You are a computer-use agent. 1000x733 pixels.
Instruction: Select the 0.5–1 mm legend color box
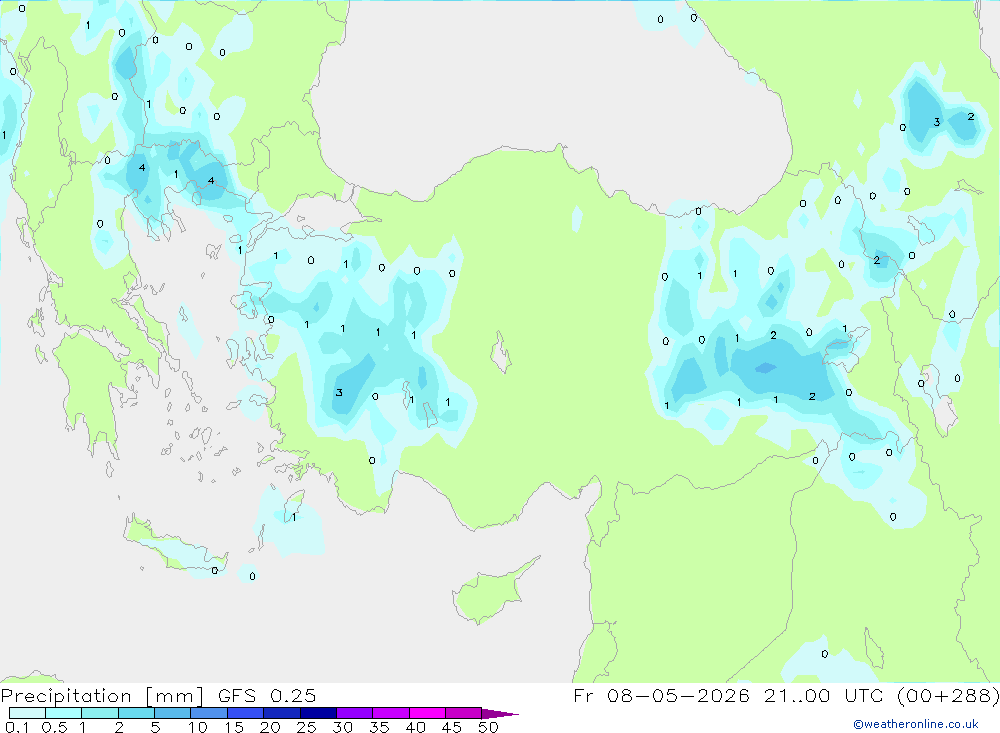pyautogui.click(x=64, y=713)
